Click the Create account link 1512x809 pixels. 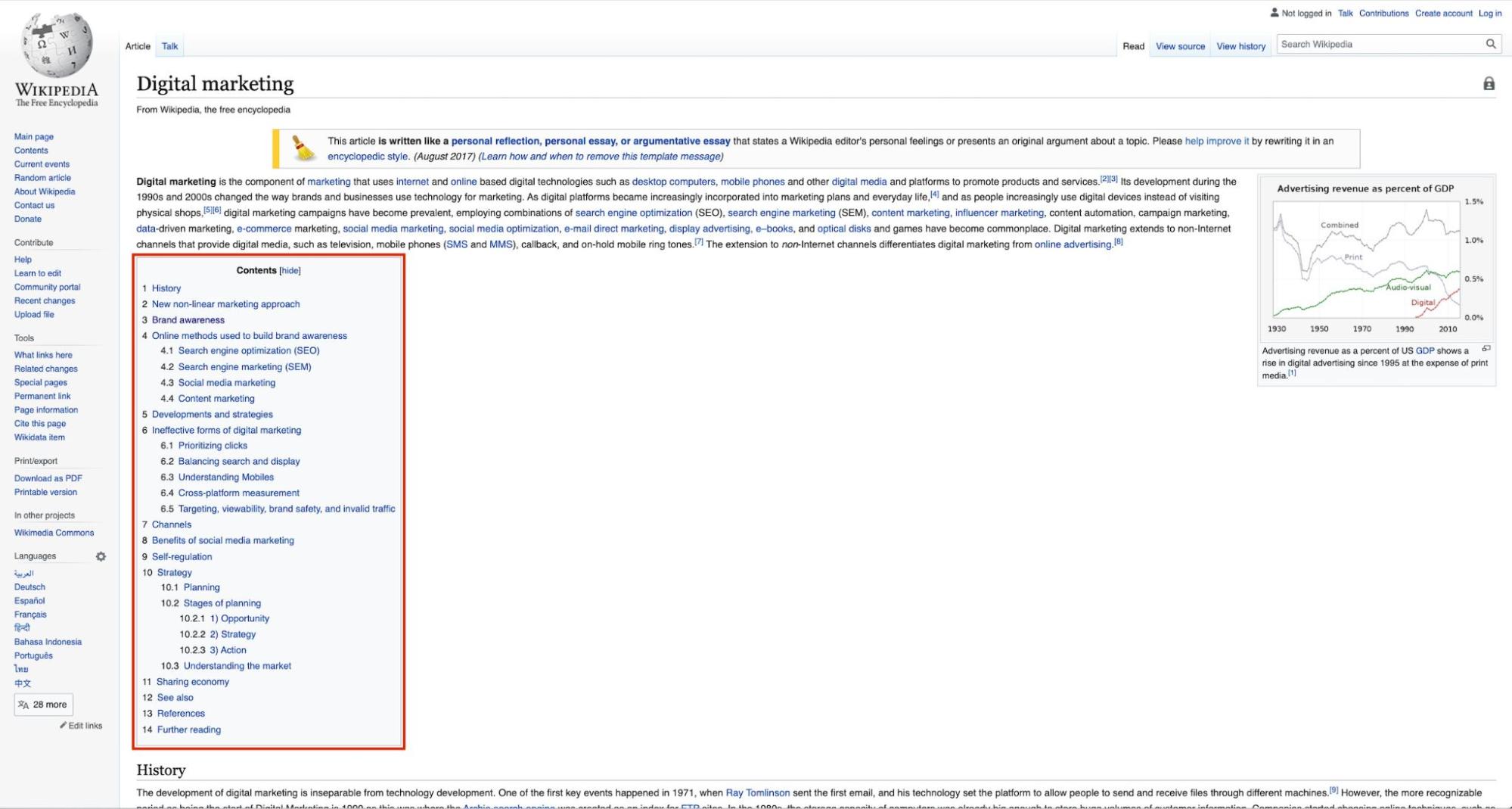pos(1443,13)
